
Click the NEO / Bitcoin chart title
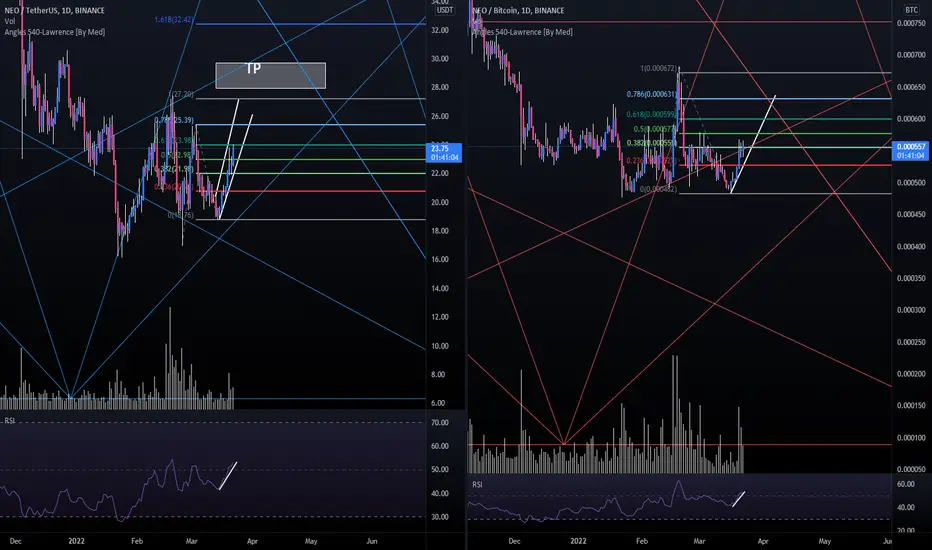pyautogui.click(x=518, y=11)
